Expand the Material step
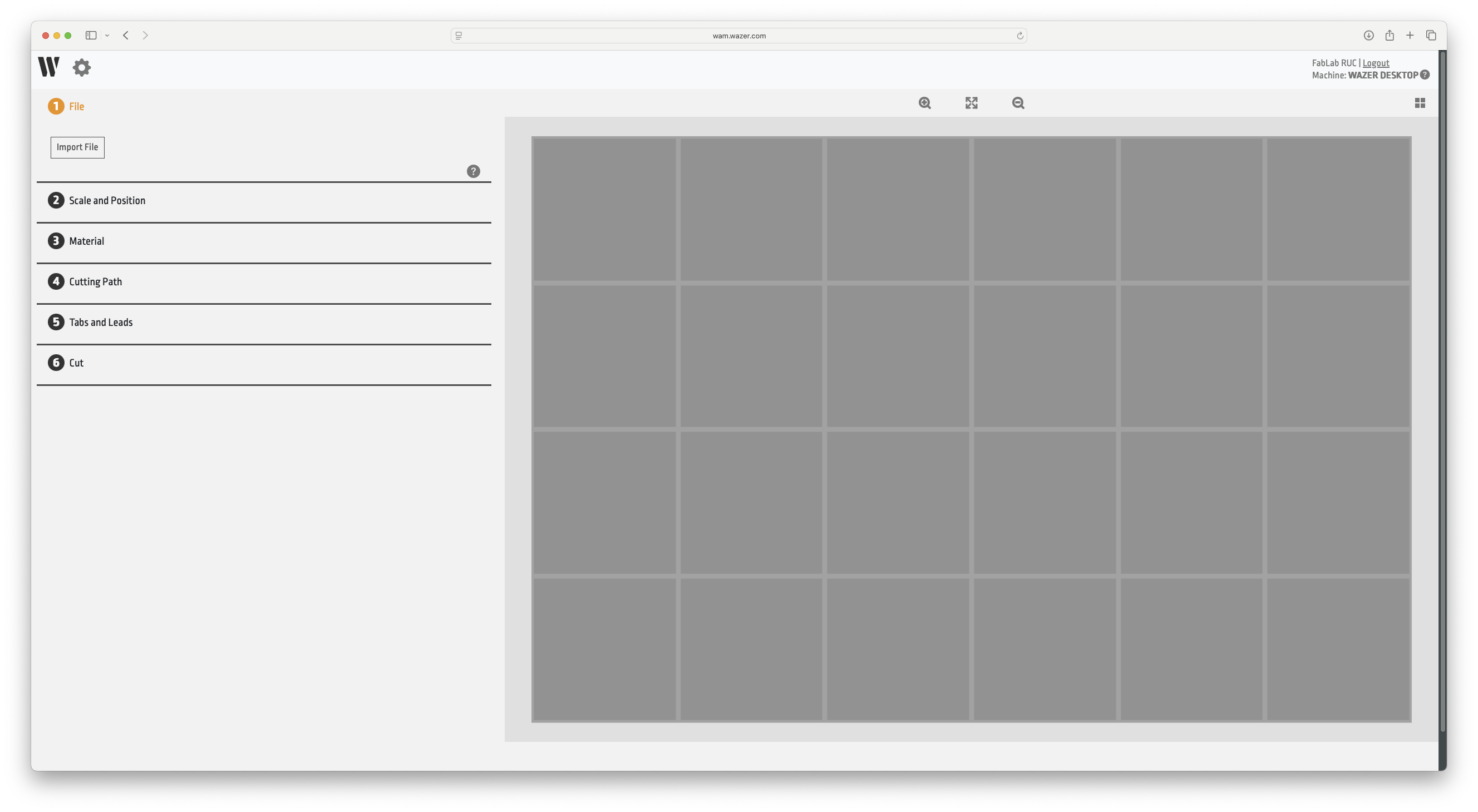Image resolution: width=1478 pixels, height=812 pixels. [87, 241]
